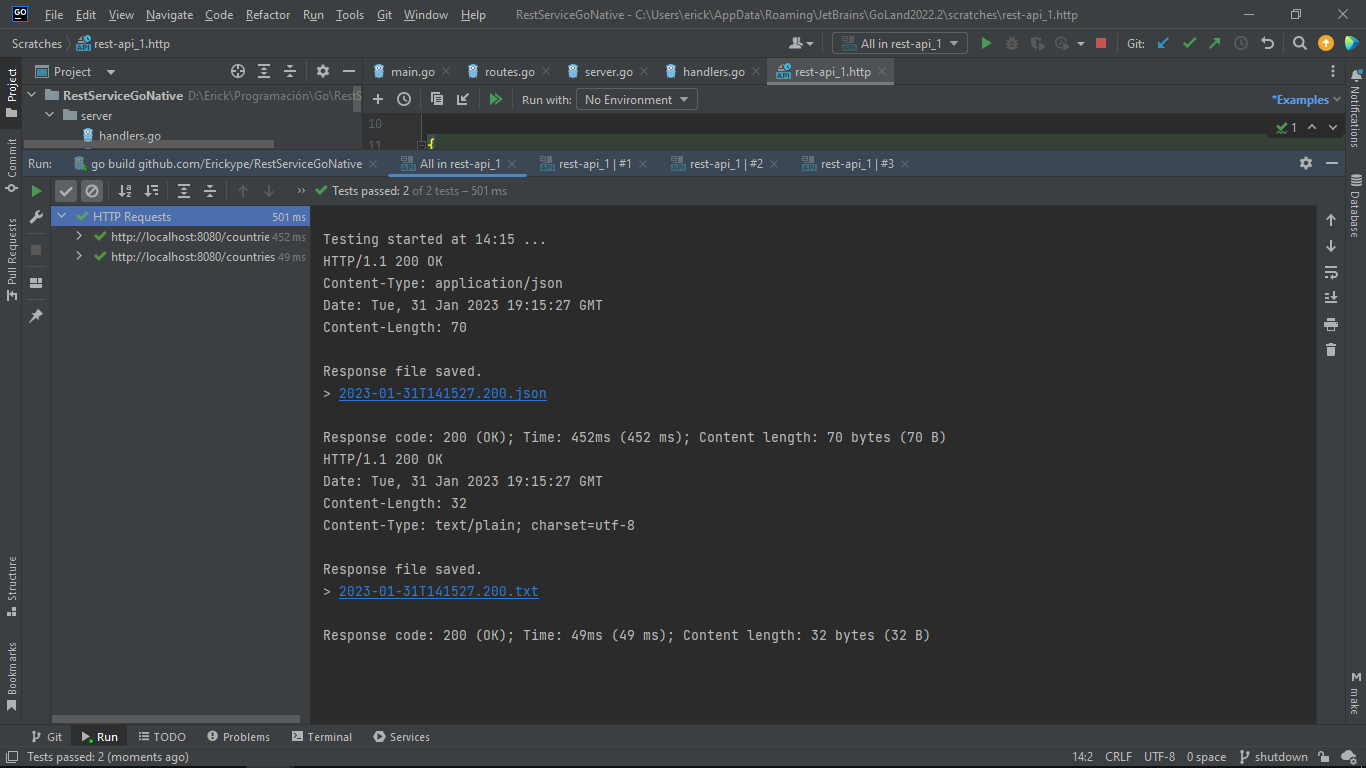Show HTTP requests history clock icon
1366x768 pixels.
(x=404, y=99)
